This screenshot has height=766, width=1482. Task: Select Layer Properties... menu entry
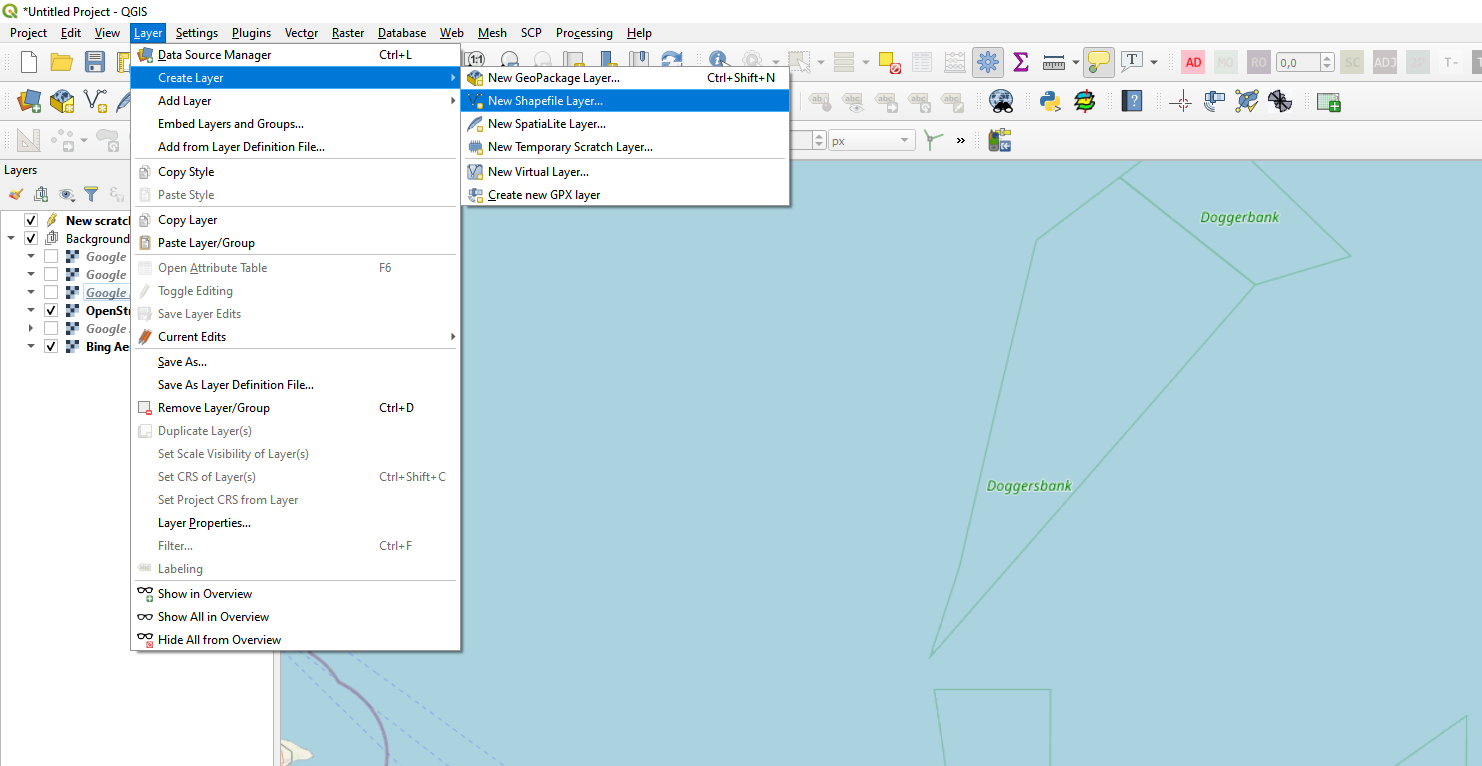pos(295,523)
